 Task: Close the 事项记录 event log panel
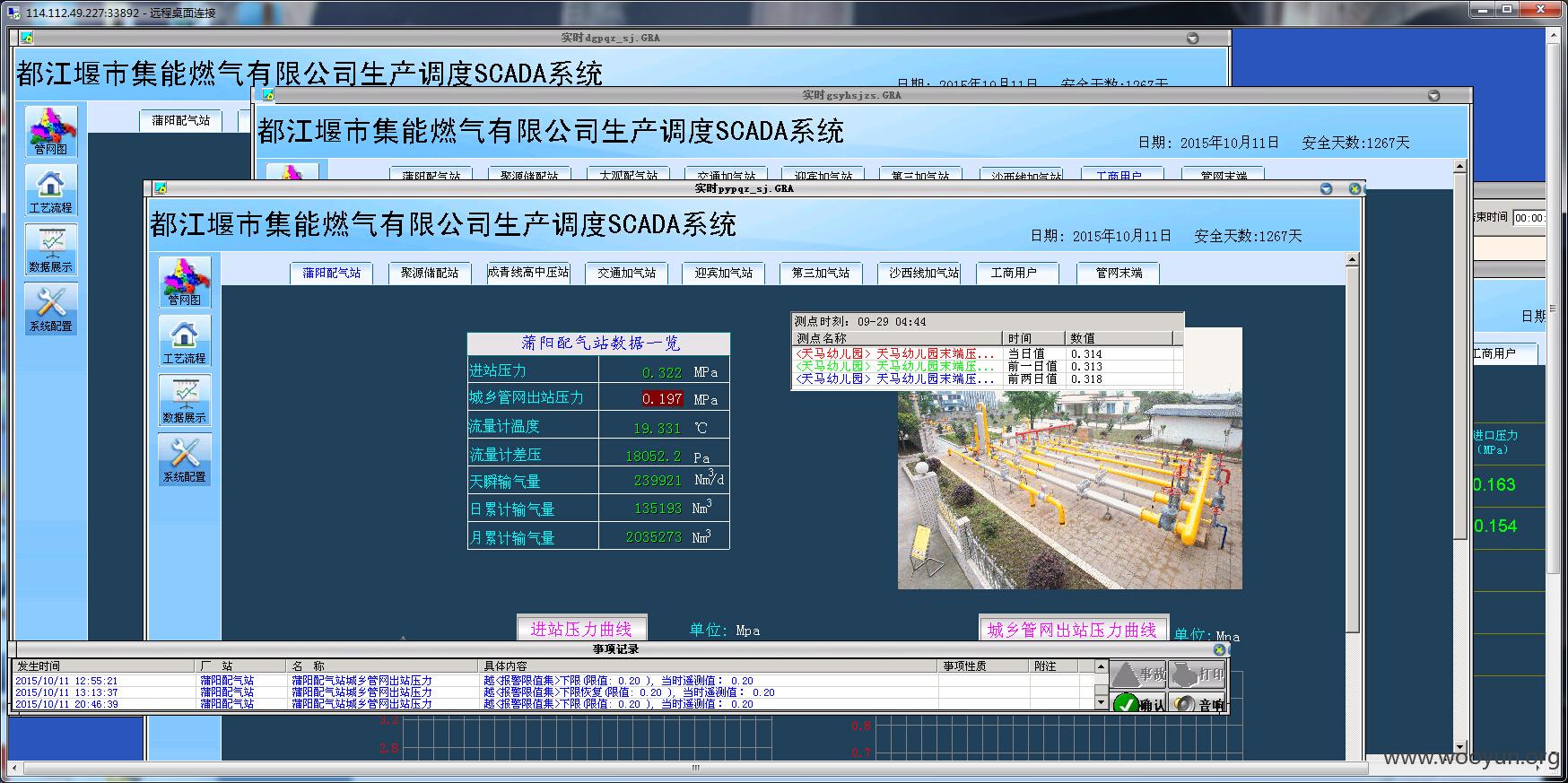click(x=1220, y=649)
